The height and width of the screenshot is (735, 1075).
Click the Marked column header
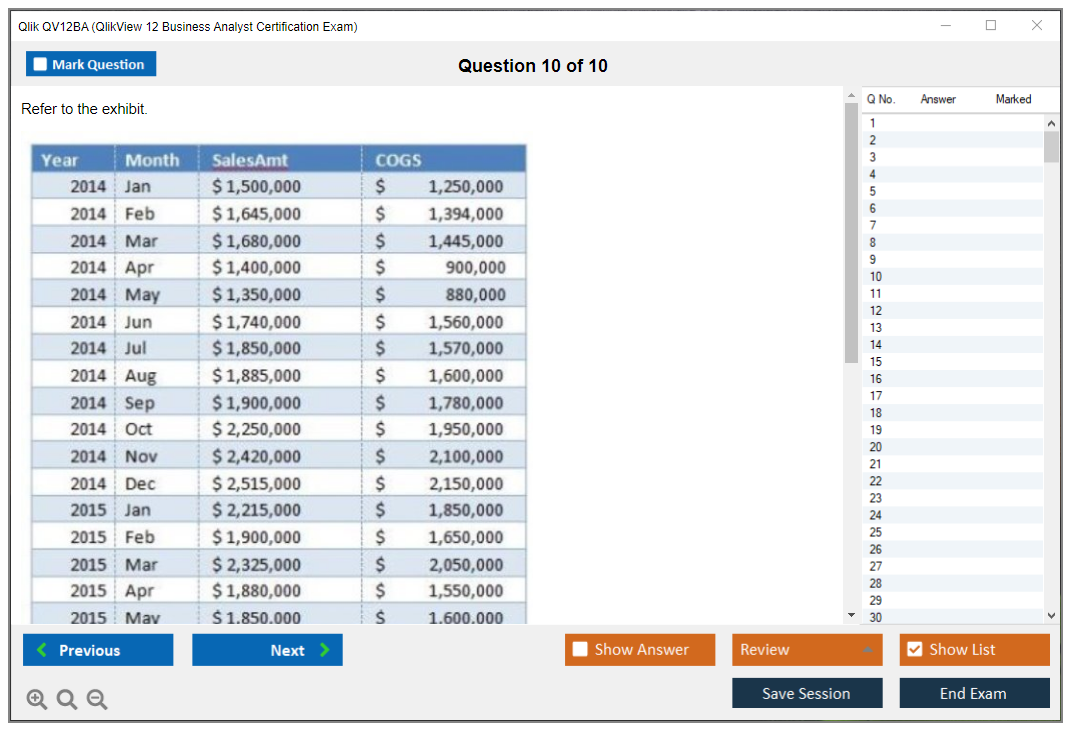point(1013,99)
